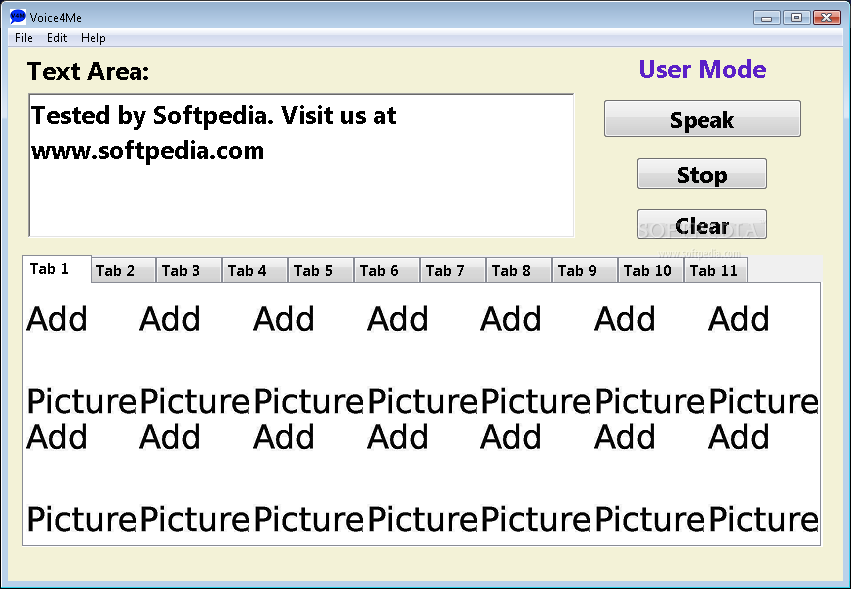Switch to Tab 3

click(189, 270)
